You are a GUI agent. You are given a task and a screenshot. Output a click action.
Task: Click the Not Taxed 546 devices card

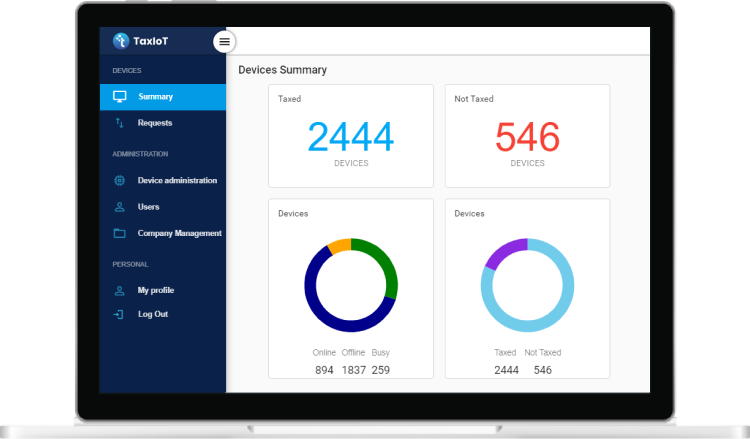coord(528,136)
